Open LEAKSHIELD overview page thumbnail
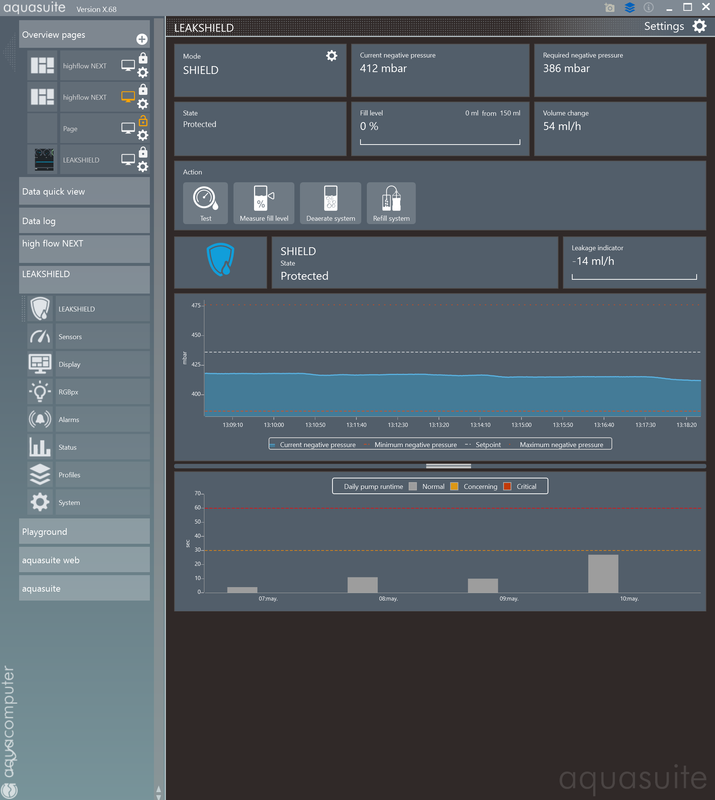The width and height of the screenshot is (715, 800). point(44,160)
